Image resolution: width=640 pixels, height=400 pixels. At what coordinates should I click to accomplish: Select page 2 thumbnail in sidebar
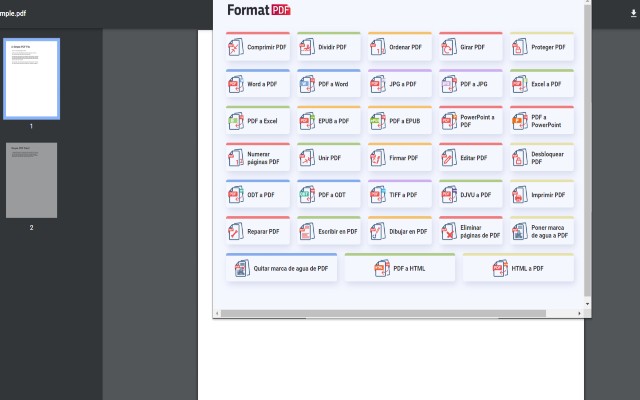pyautogui.click(x=31, y=180)
